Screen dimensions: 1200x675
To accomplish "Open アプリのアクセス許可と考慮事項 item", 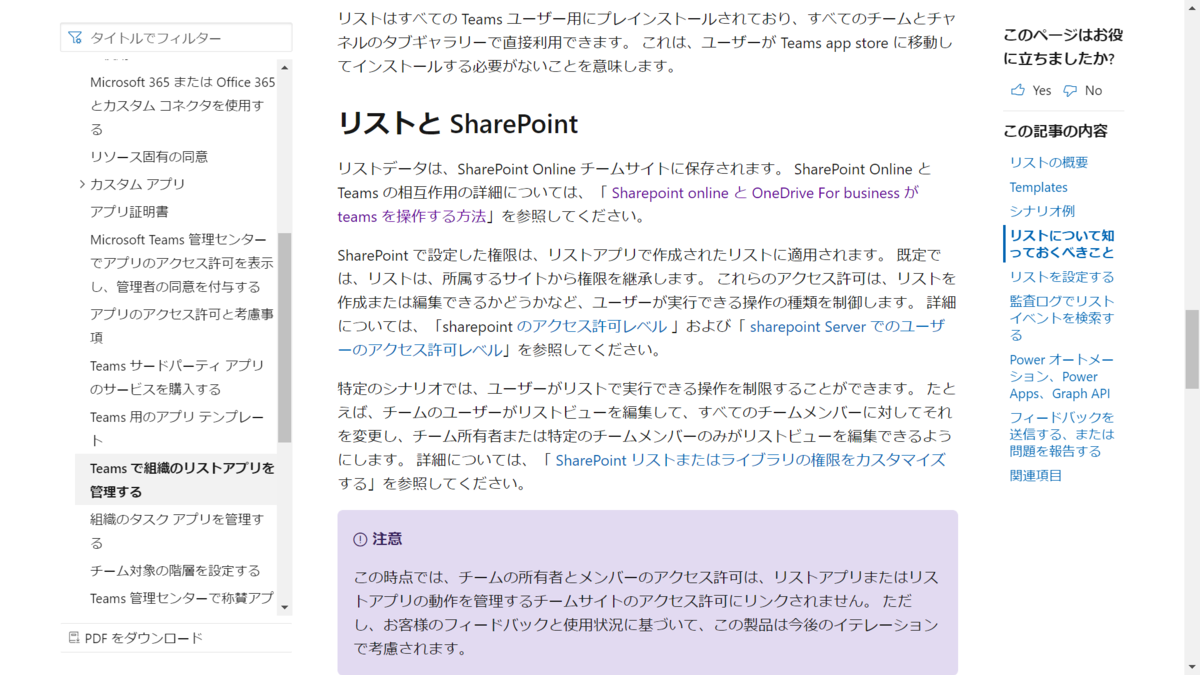I will (182, 326).
